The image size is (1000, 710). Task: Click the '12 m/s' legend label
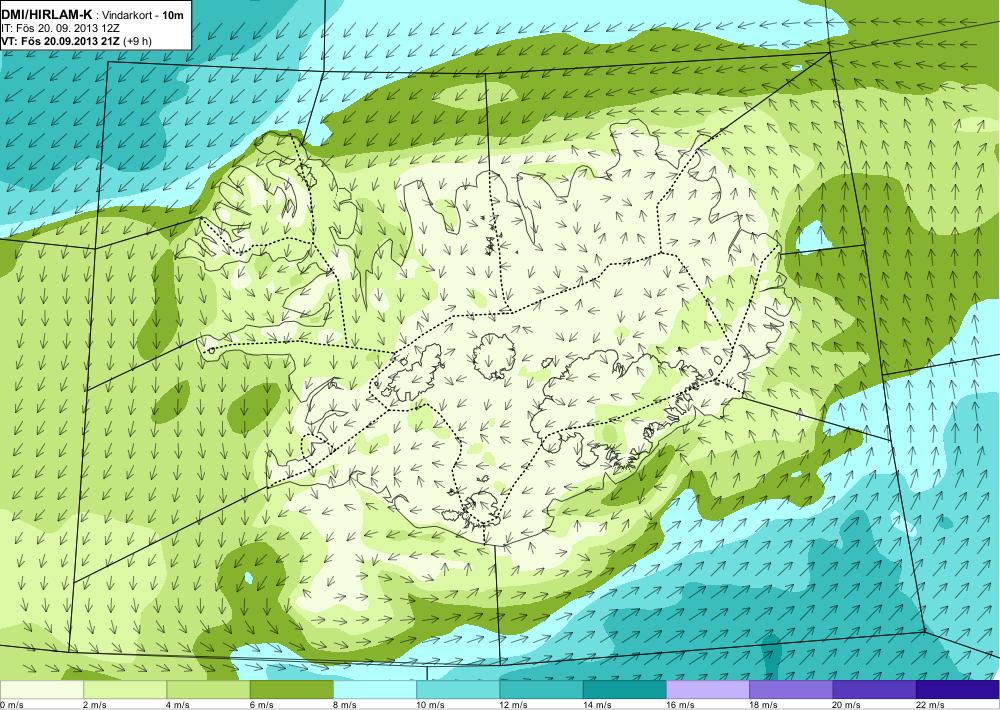pyautogui.click(x=513, y=705)
